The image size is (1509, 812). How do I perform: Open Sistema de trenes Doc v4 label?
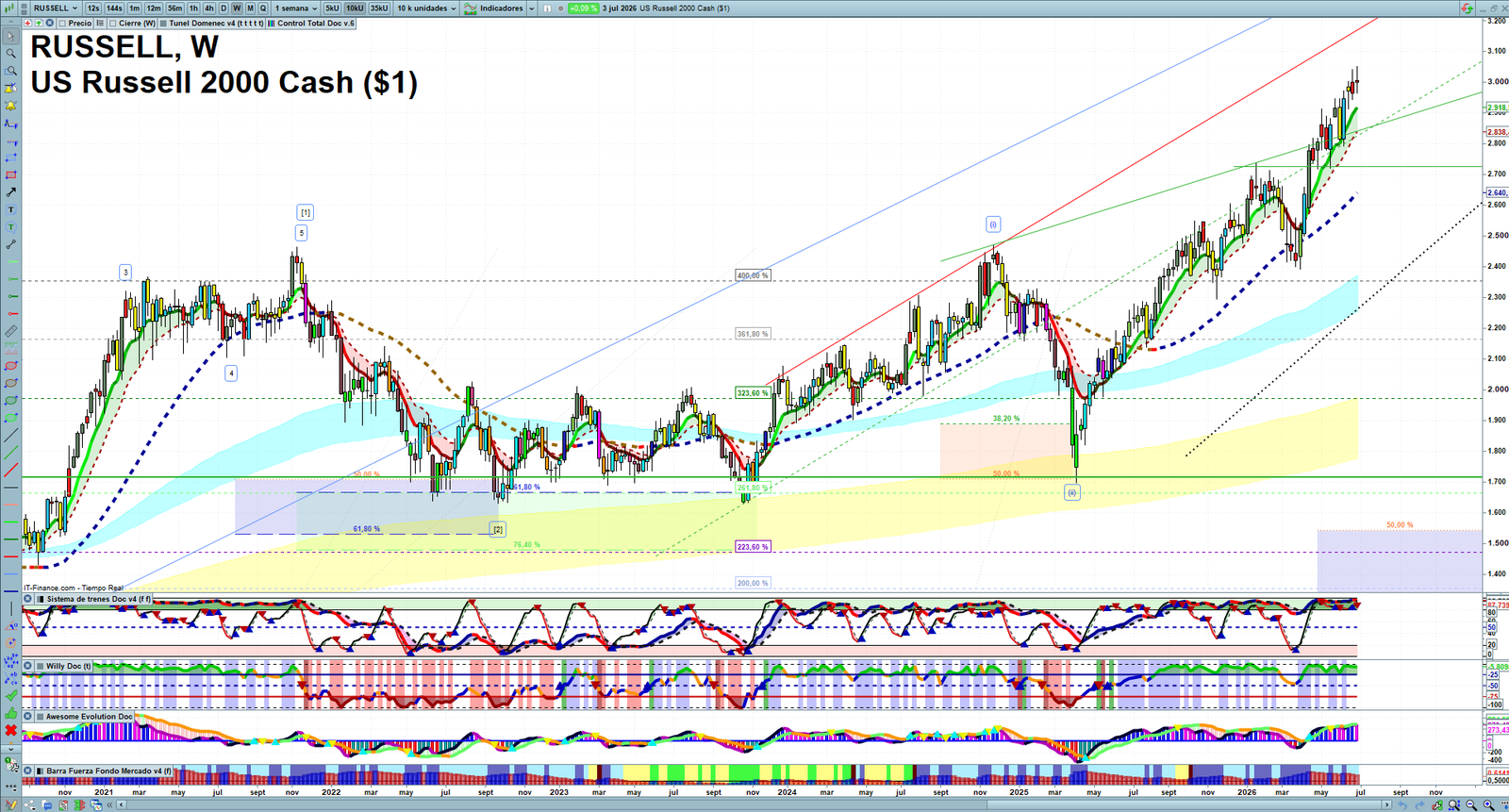[99, 599]
